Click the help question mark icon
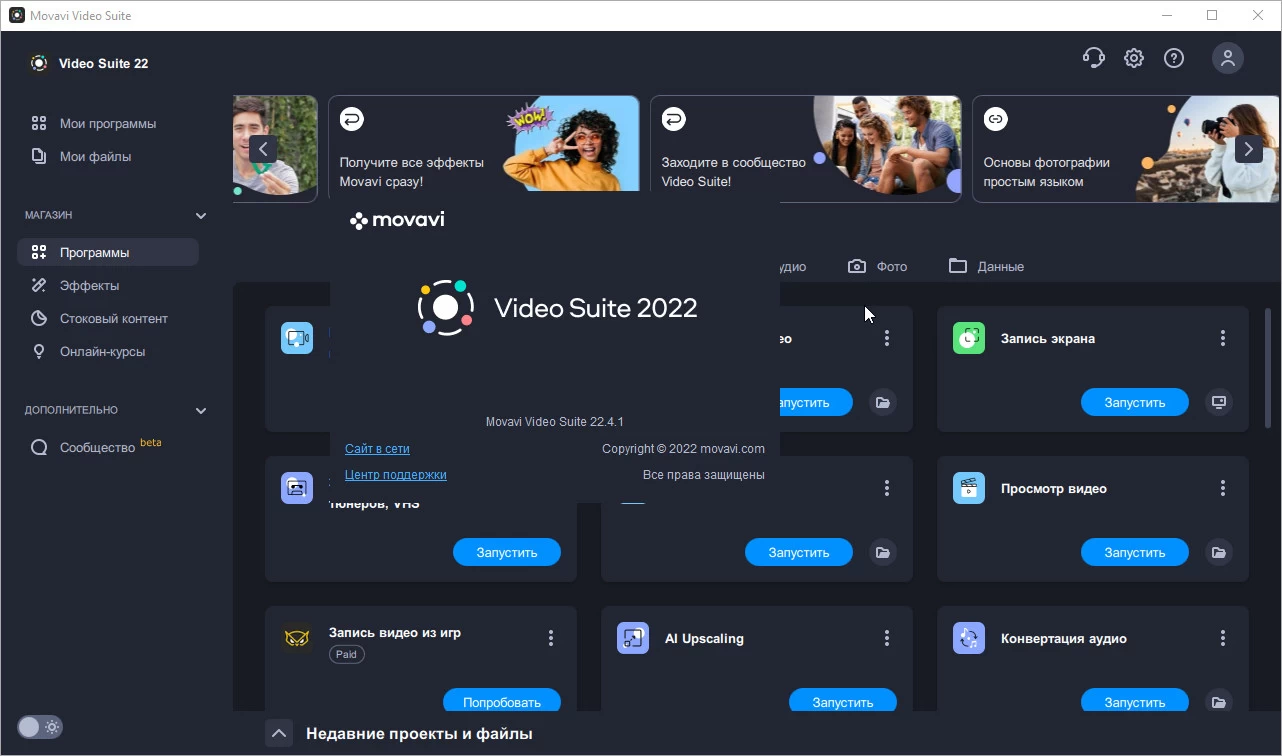Screen dimensions: 1282x756 coord(1174,58)
